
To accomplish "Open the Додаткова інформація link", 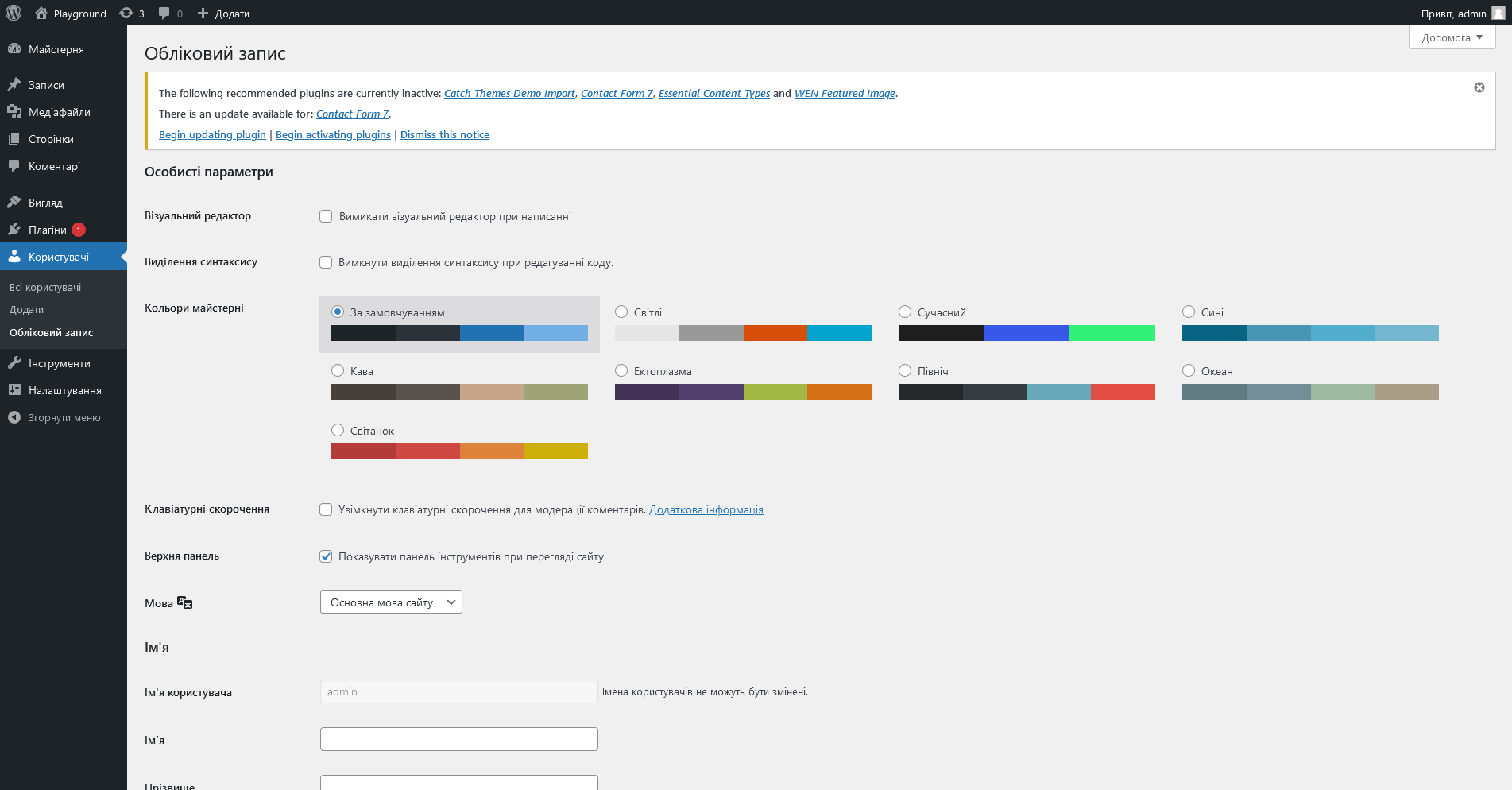I will (x=706, y=509).
